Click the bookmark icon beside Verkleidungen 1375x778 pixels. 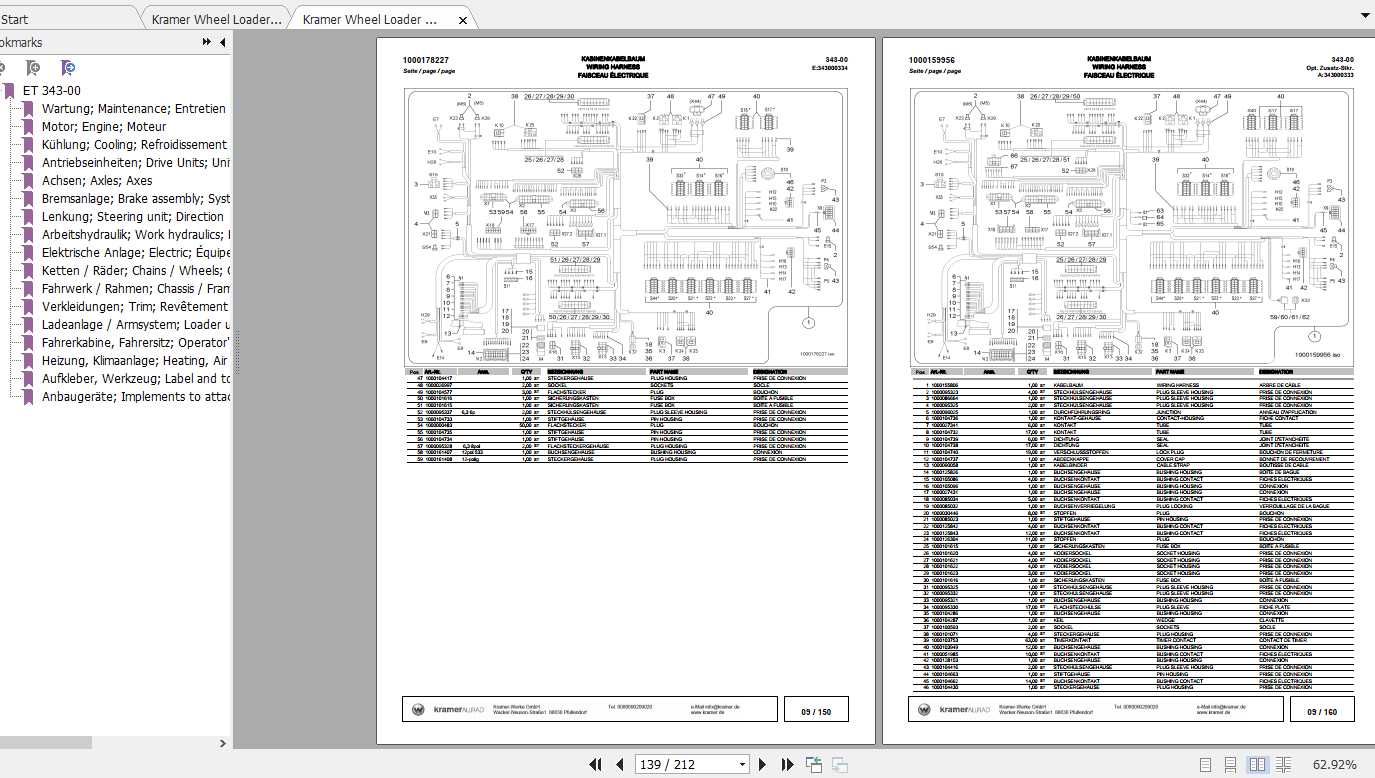click(29, 307)
